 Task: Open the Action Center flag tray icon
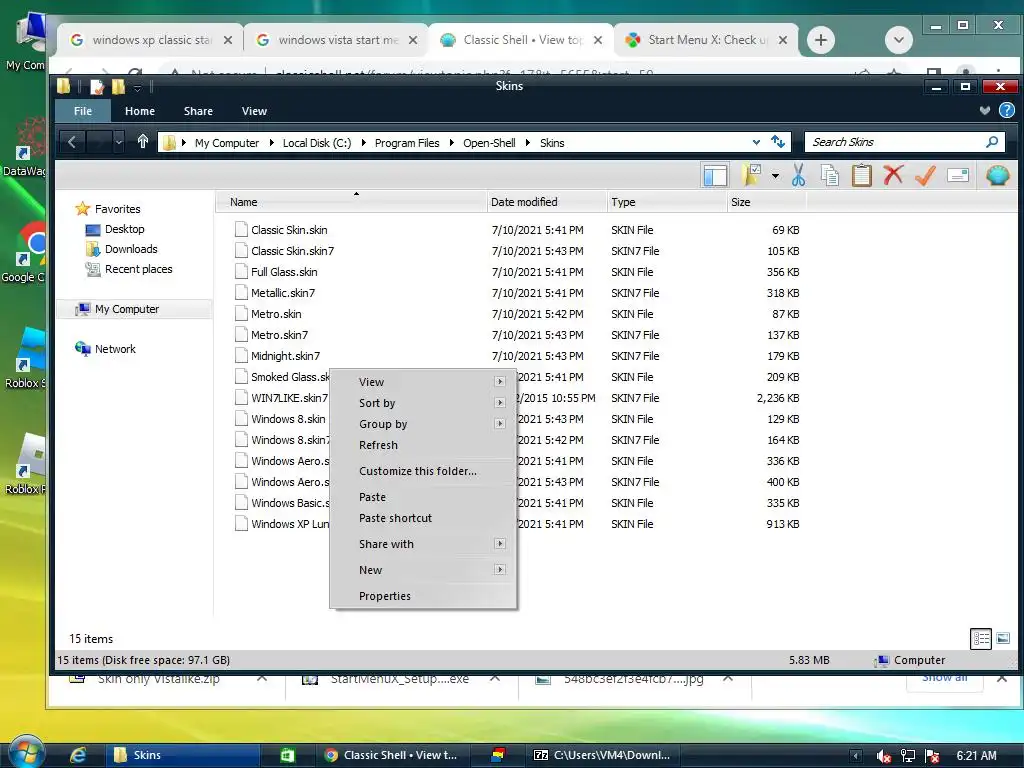pyautogui.click(x=932, y=756)
